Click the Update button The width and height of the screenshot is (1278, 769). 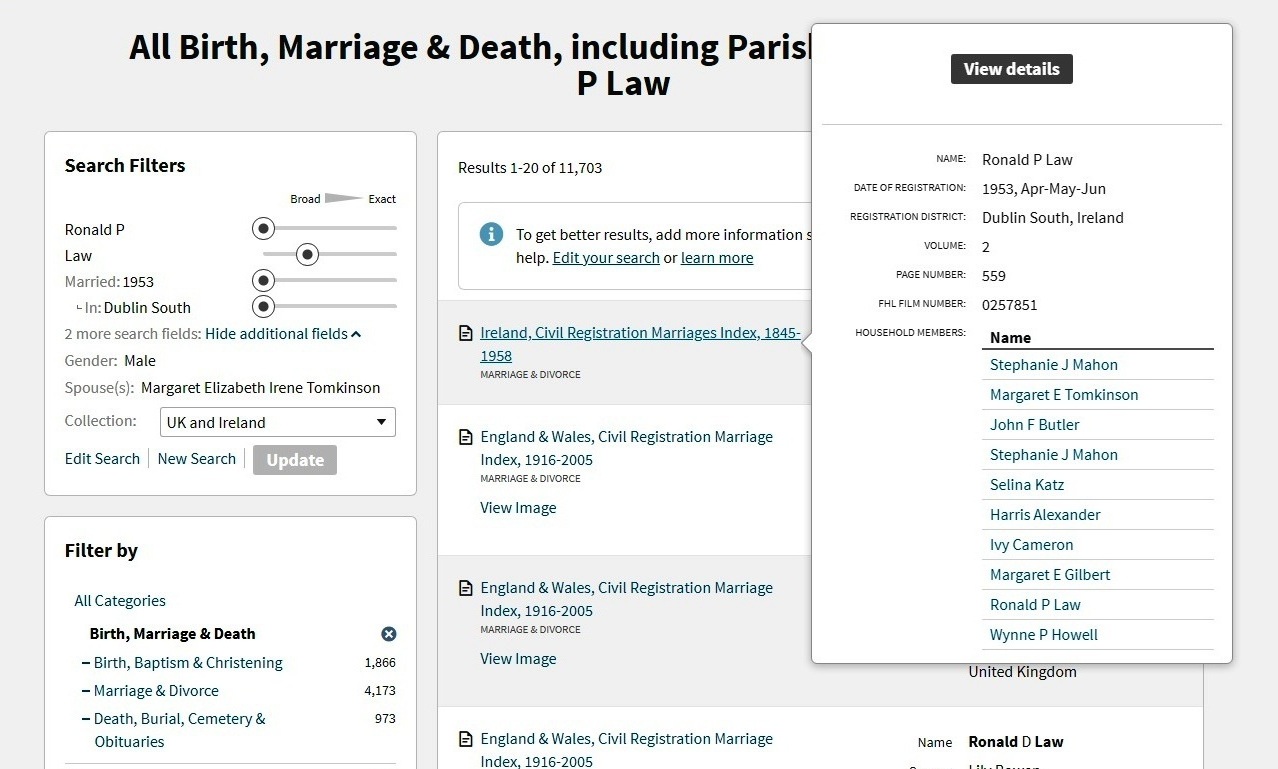coord(295,460)
